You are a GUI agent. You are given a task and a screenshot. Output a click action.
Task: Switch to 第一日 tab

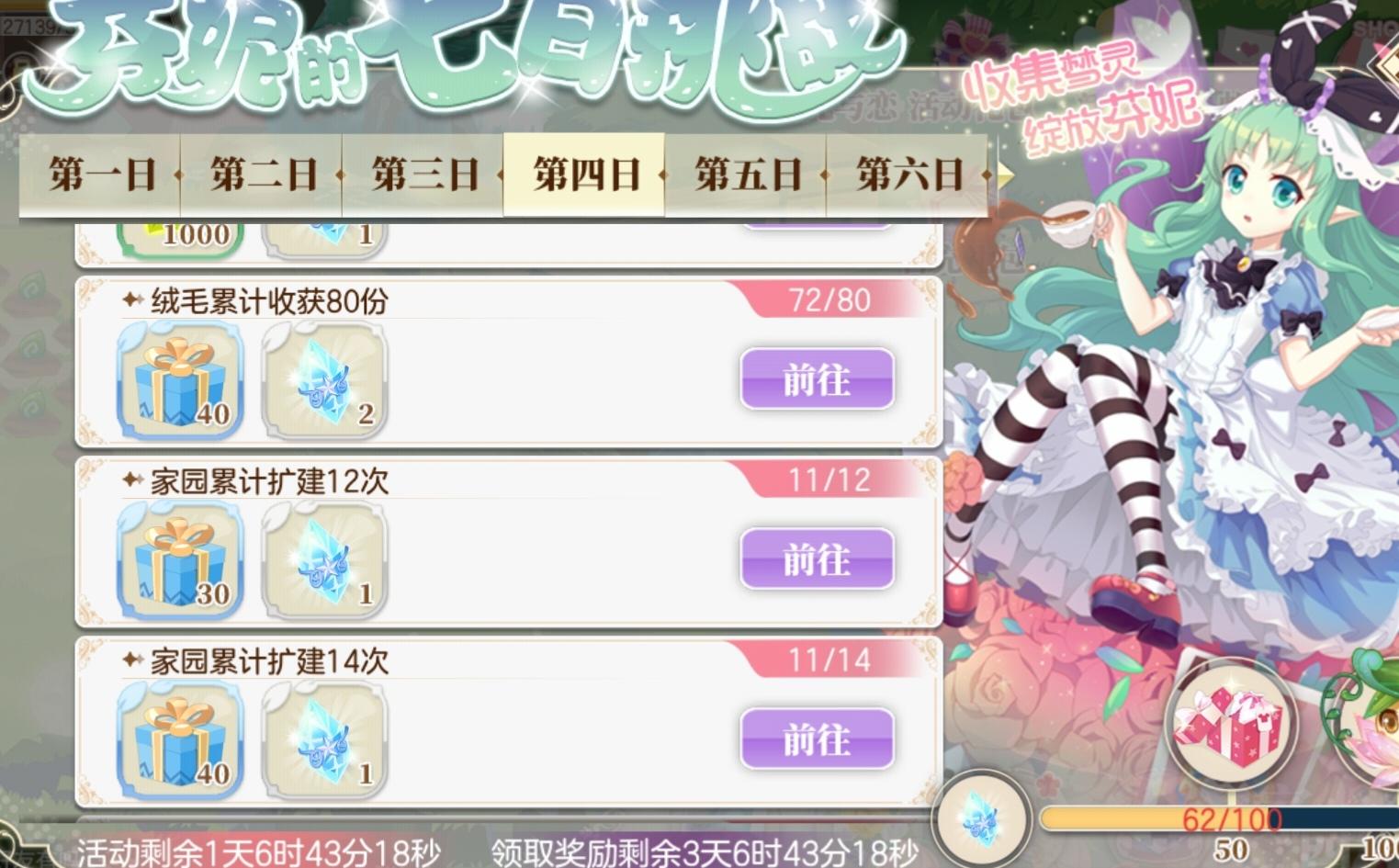(101, 175)
